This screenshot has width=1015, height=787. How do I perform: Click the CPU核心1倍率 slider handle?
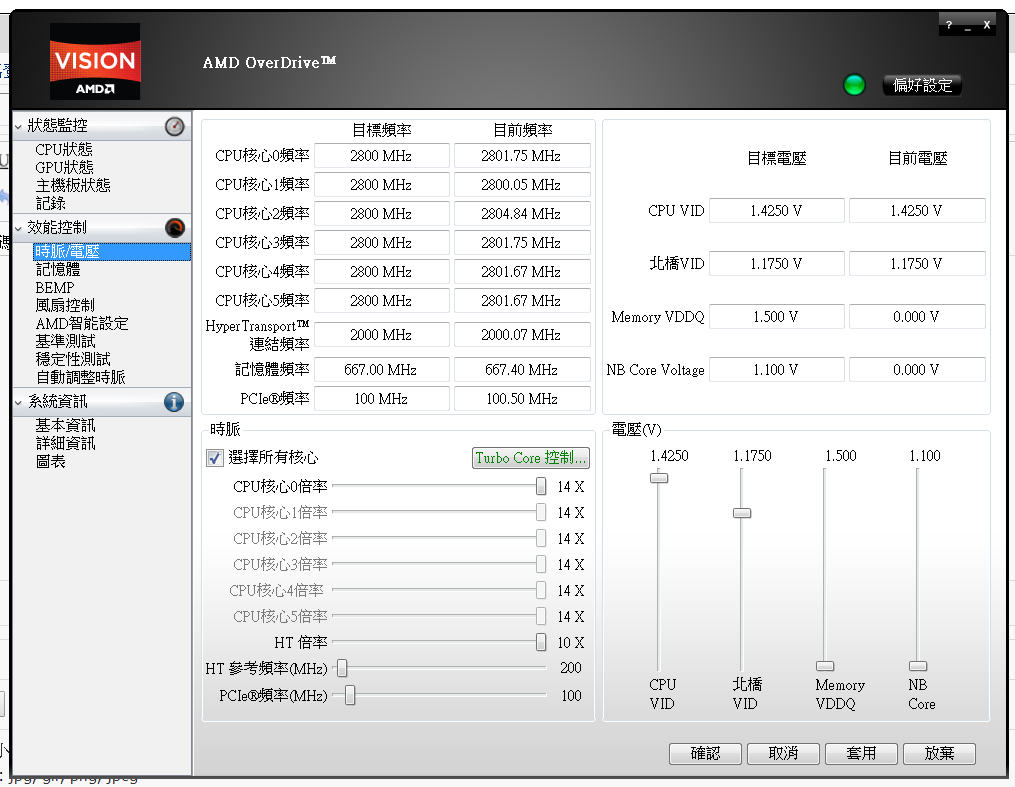pos(541,512)
